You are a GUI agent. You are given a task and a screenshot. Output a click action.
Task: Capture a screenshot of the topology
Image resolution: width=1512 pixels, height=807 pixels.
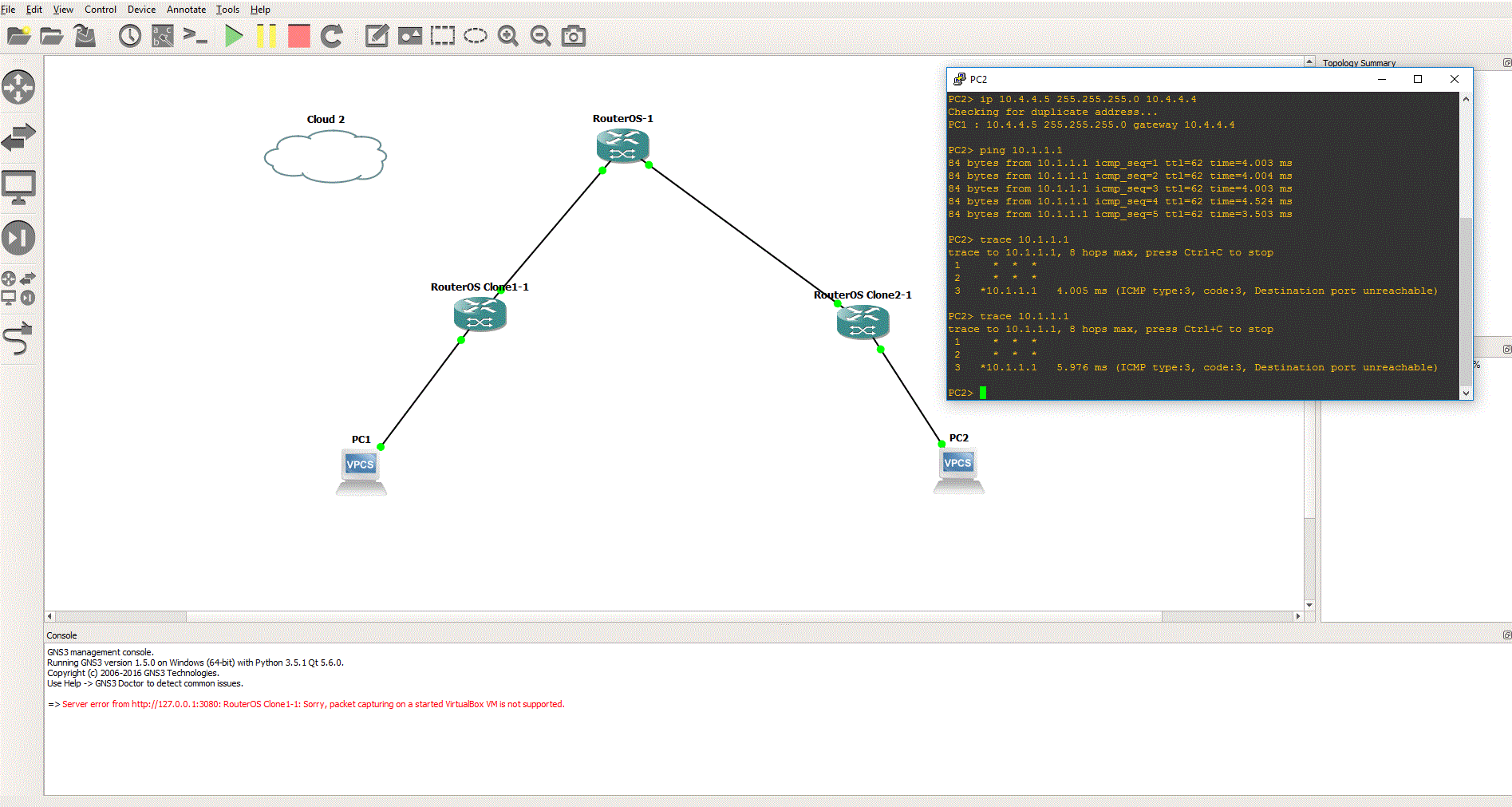574,36
